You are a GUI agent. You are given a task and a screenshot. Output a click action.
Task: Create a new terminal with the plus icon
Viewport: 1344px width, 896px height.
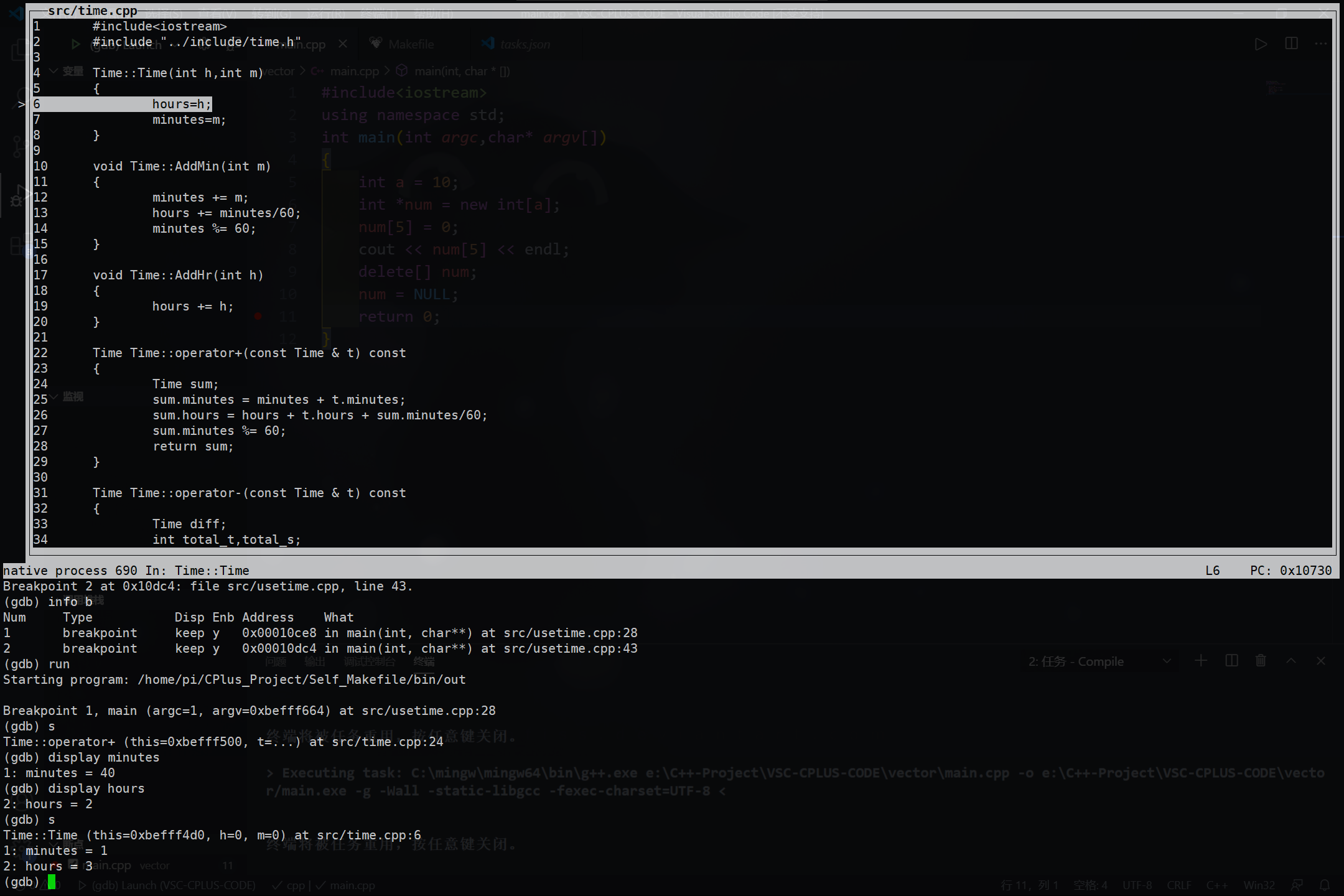pos(1201,661)
